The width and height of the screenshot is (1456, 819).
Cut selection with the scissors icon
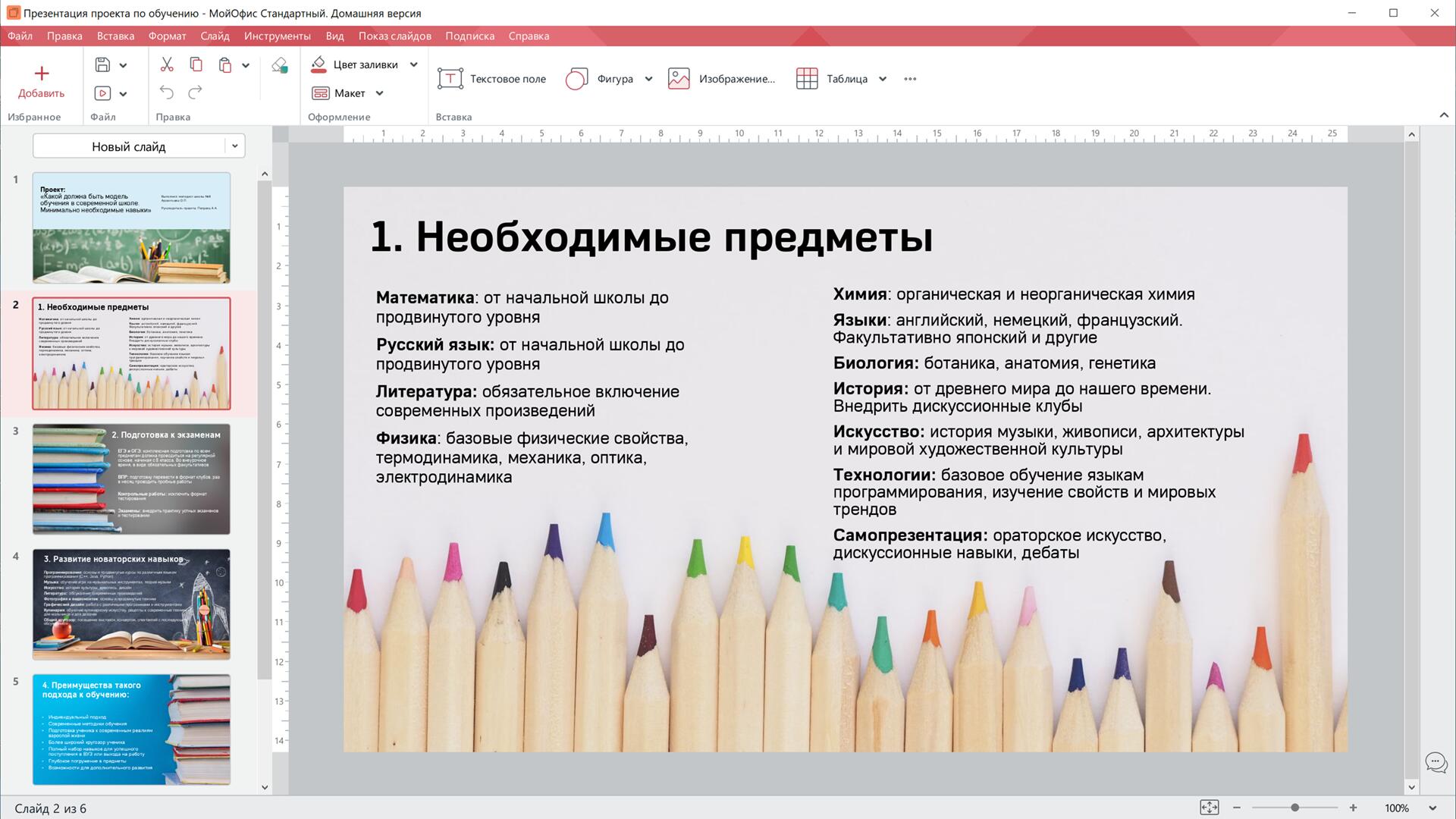[167, 65]
